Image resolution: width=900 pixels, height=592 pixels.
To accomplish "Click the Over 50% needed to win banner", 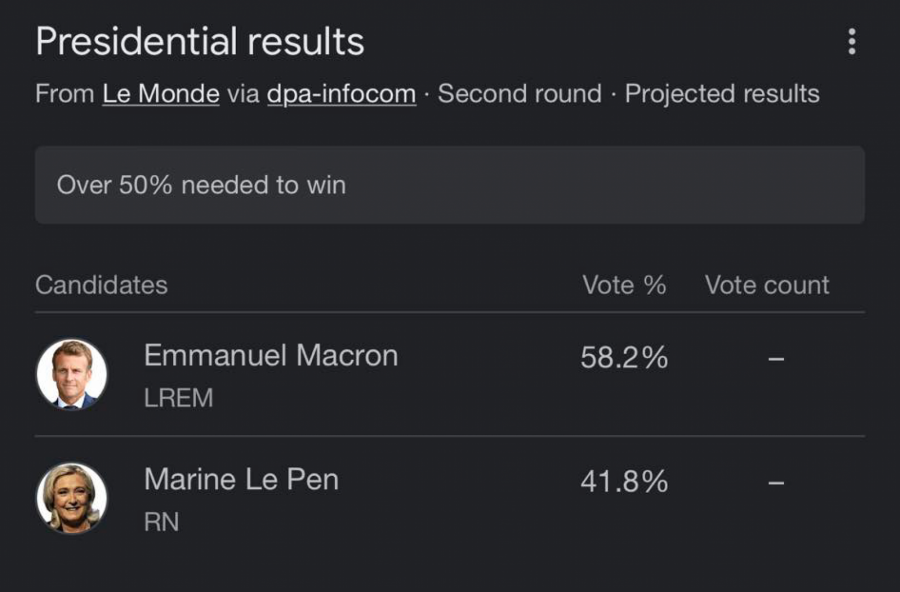I will pos(450,185).
